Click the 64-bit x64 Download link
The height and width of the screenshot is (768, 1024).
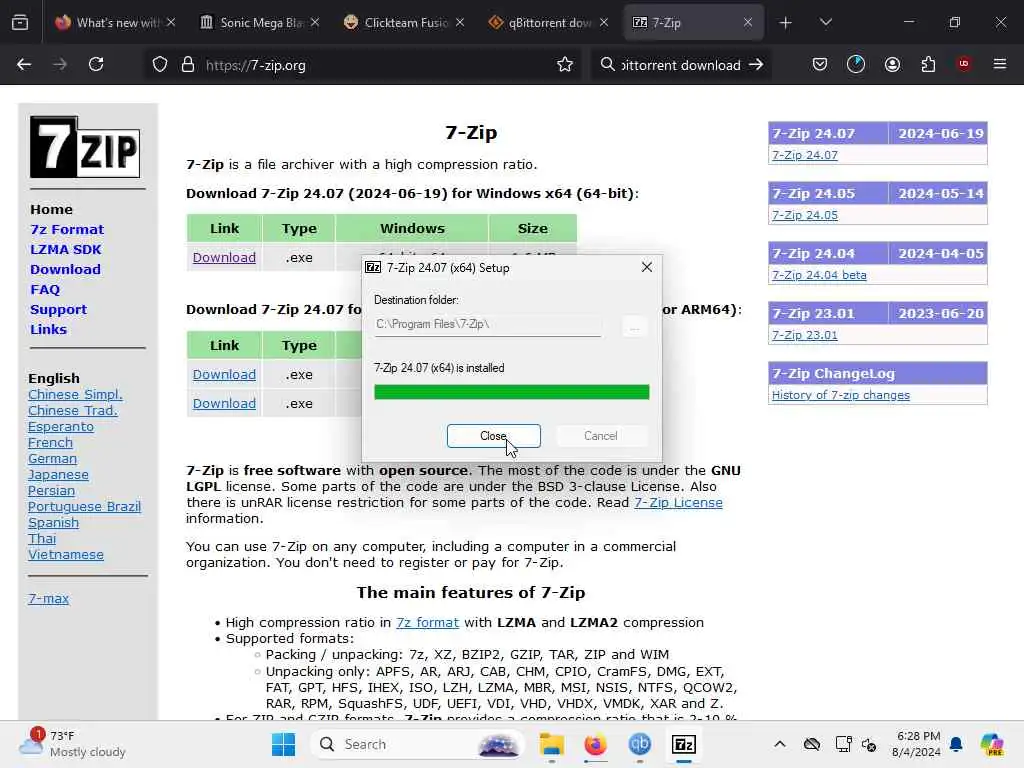tap(224, 257)
